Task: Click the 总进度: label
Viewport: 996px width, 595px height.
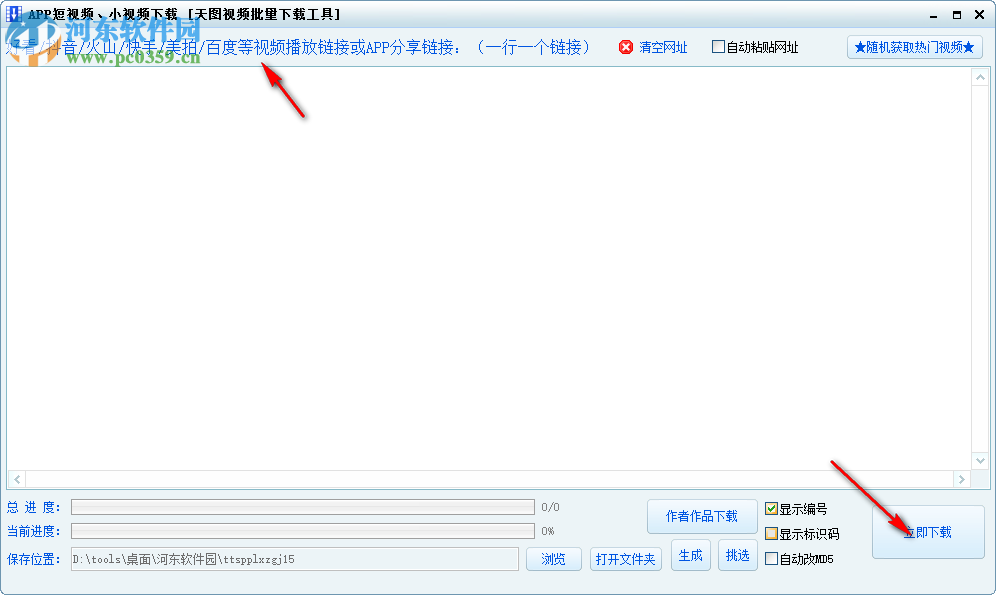Action: click(x=34, y=507)
